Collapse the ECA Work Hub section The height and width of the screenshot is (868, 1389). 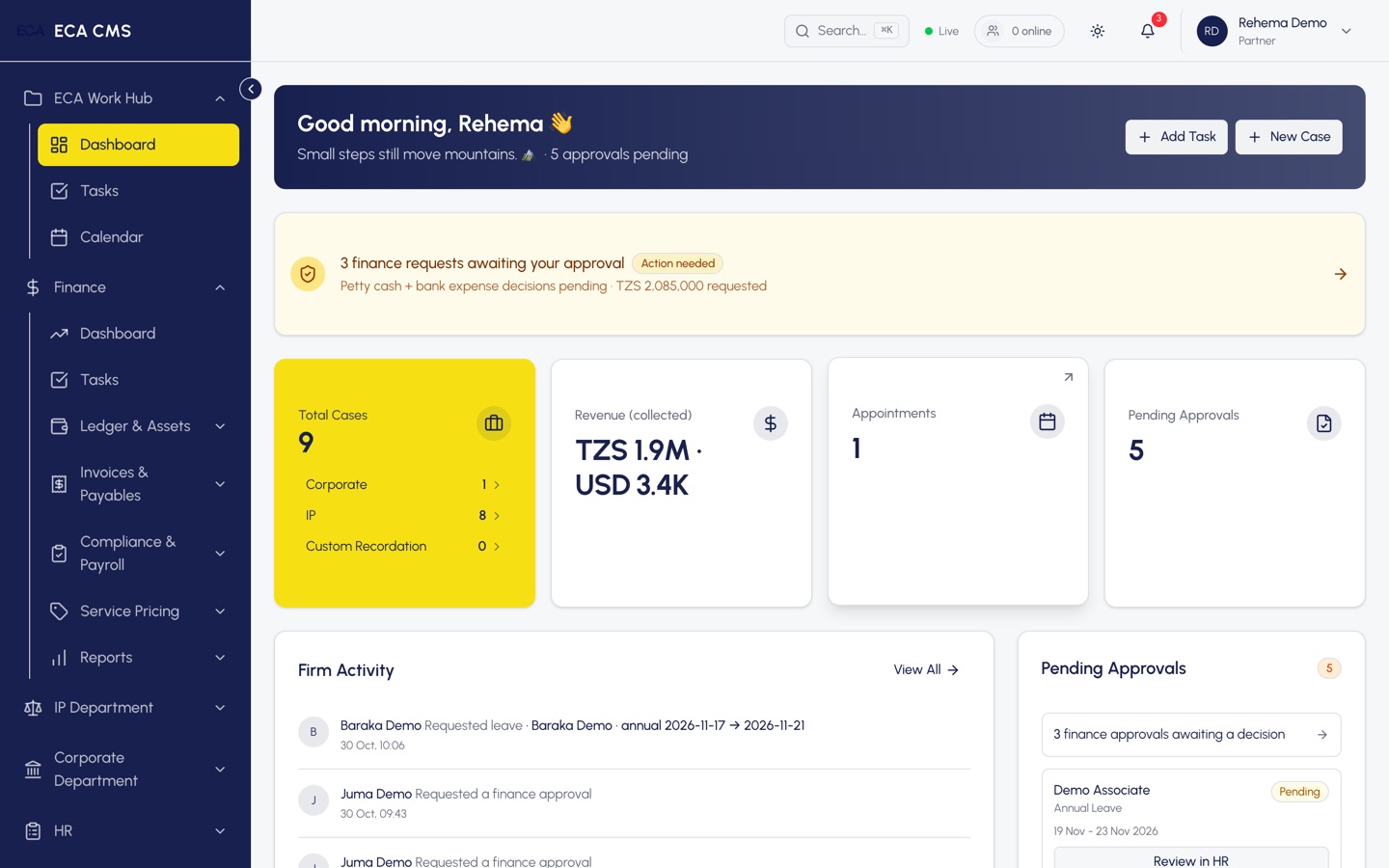click(x=220, y=98)
